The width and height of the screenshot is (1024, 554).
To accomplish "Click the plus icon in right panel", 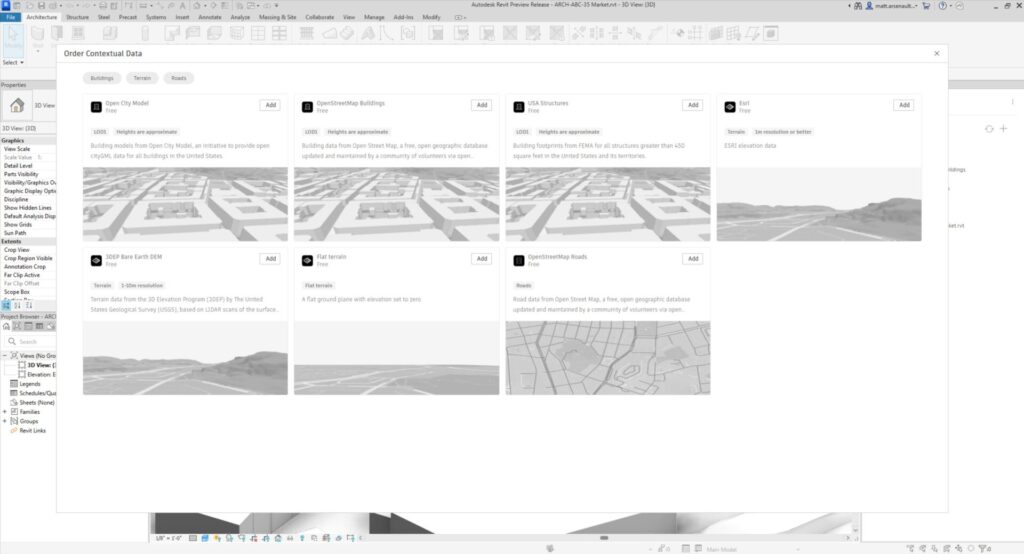I will coord(1004,129).
